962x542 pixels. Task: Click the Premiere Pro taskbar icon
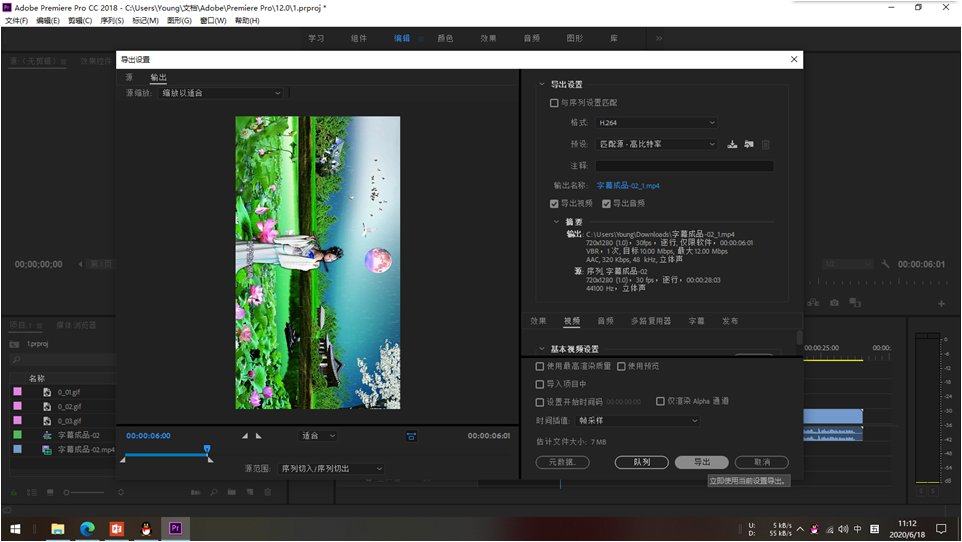coord(175,528)
